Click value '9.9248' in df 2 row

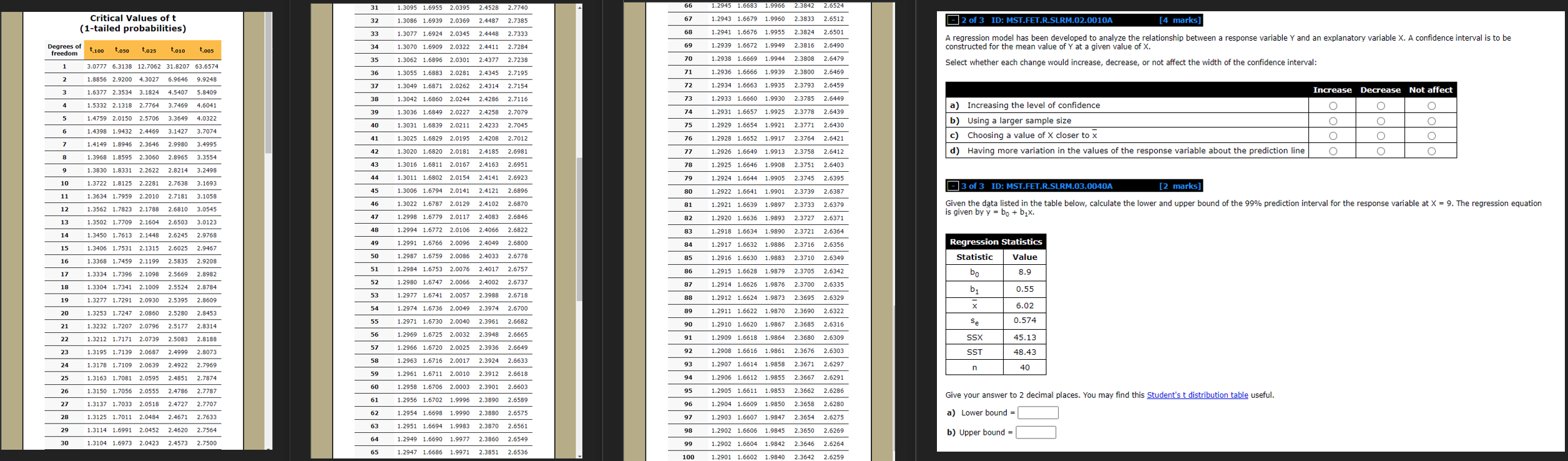[207, 79]
